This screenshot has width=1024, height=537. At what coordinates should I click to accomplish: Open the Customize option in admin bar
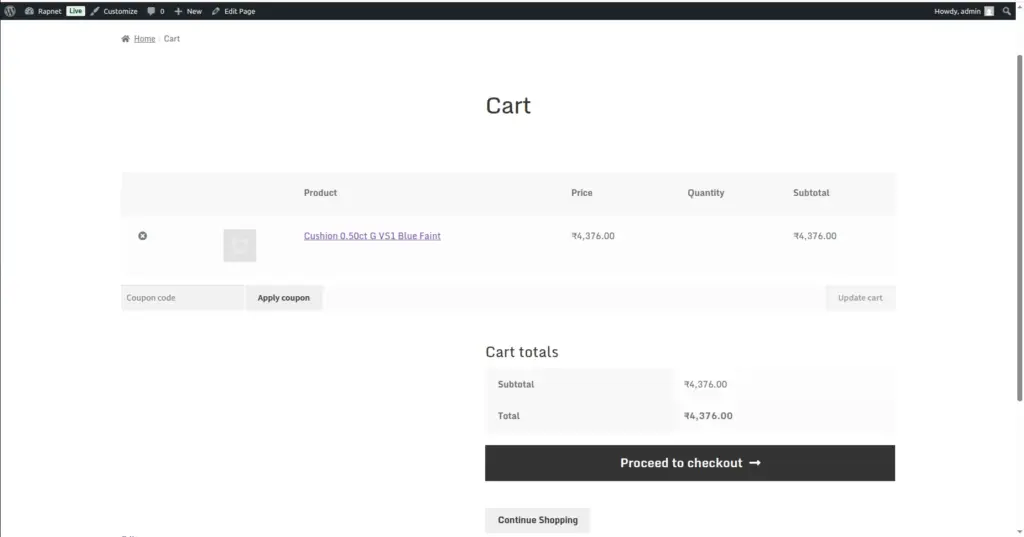tap(114, 11)
